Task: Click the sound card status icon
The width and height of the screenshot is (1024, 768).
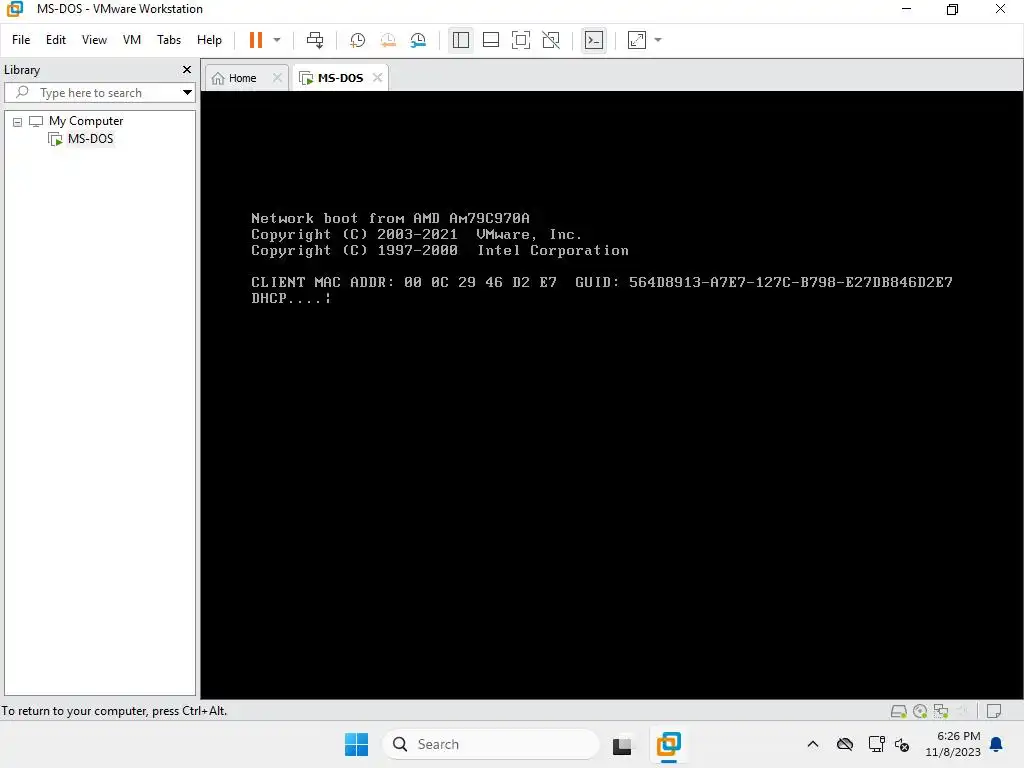Action: tap(961, 711)
